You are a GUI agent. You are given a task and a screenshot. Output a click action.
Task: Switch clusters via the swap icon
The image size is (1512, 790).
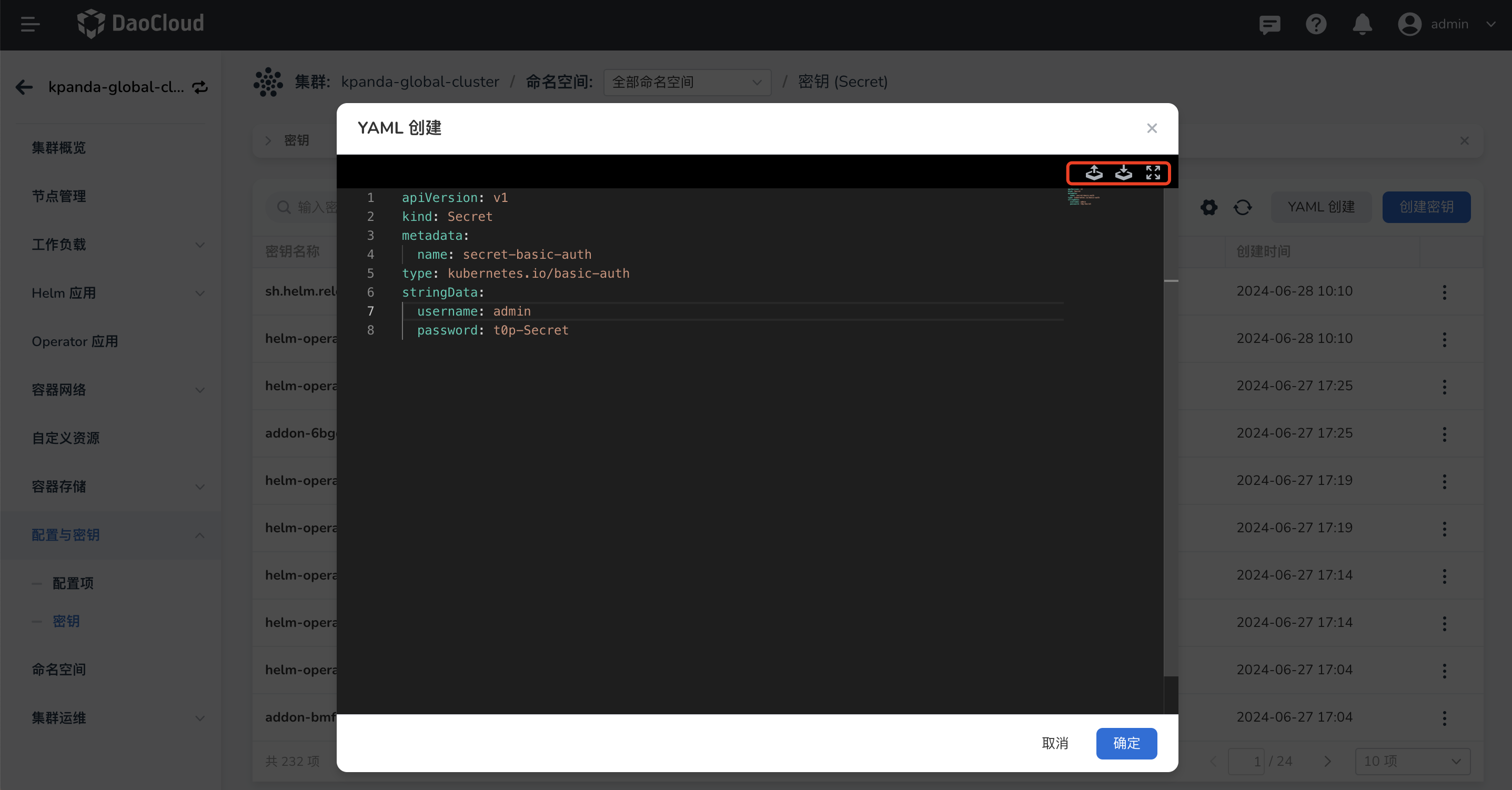(x=199, y=87)
